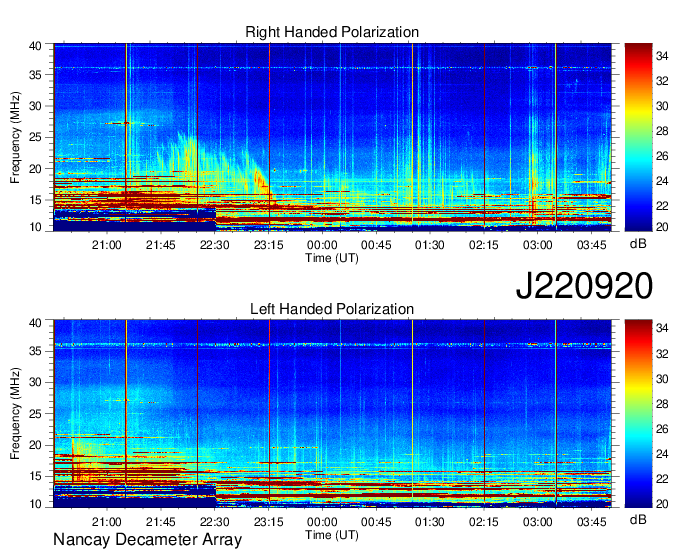Click the 'Right Handed Polarization' plot title
This screenshot has width=680, height=552.
point(332,32)
